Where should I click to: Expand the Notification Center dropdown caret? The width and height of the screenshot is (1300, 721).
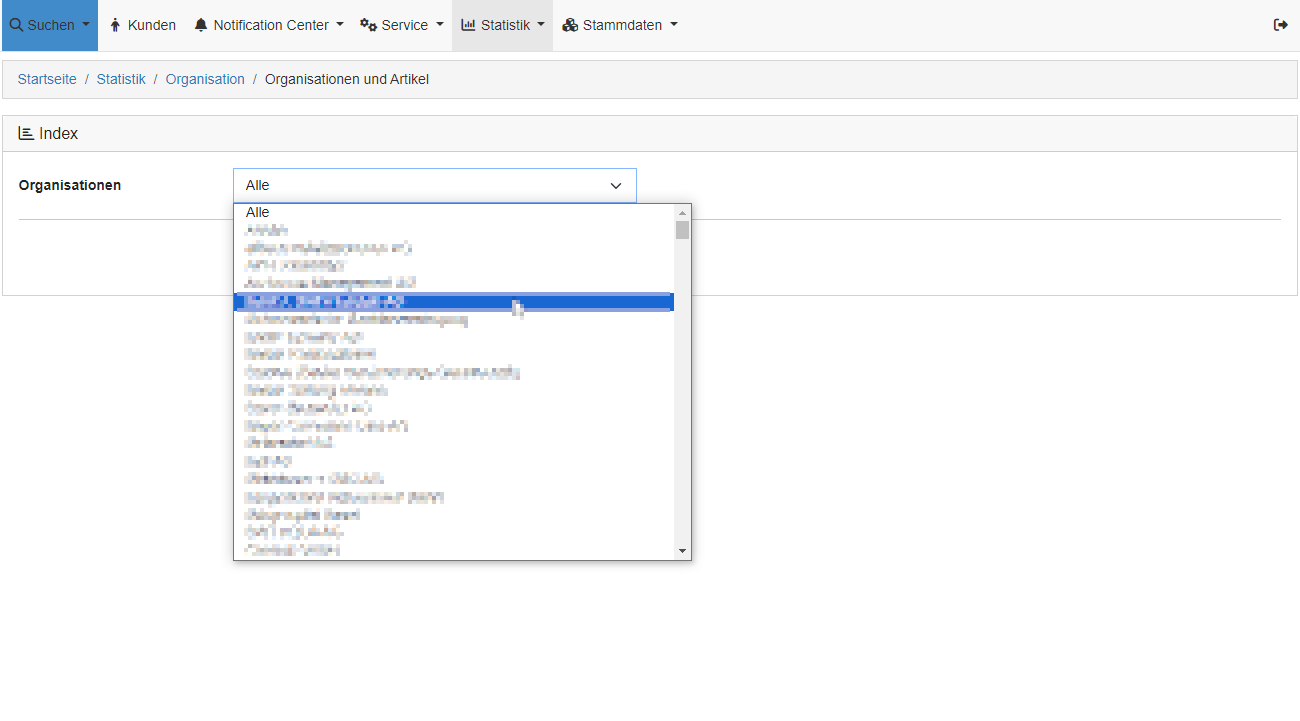coord(340,25)
